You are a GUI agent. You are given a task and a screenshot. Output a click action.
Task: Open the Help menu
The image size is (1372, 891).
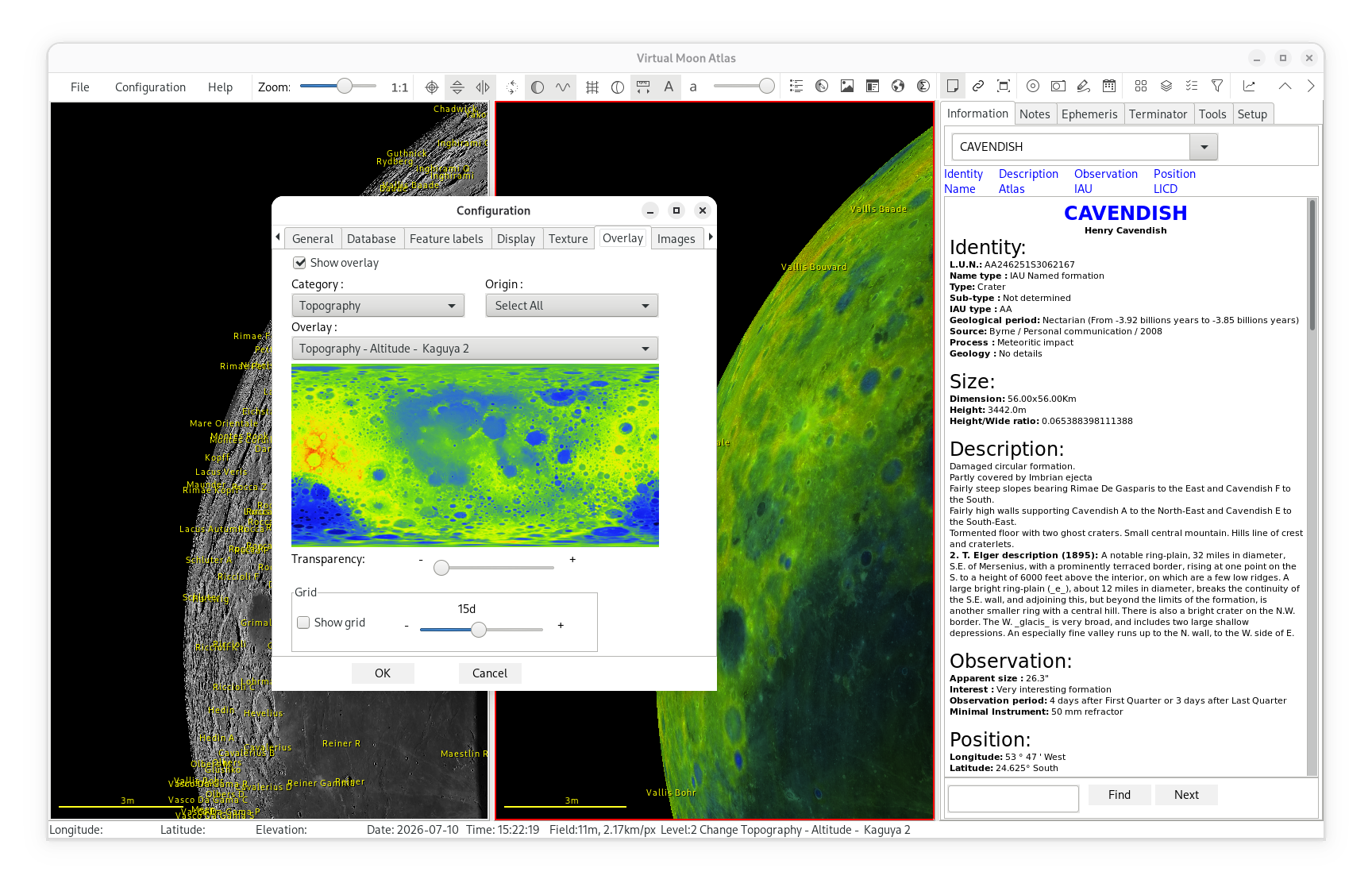(x=220, y=87)
